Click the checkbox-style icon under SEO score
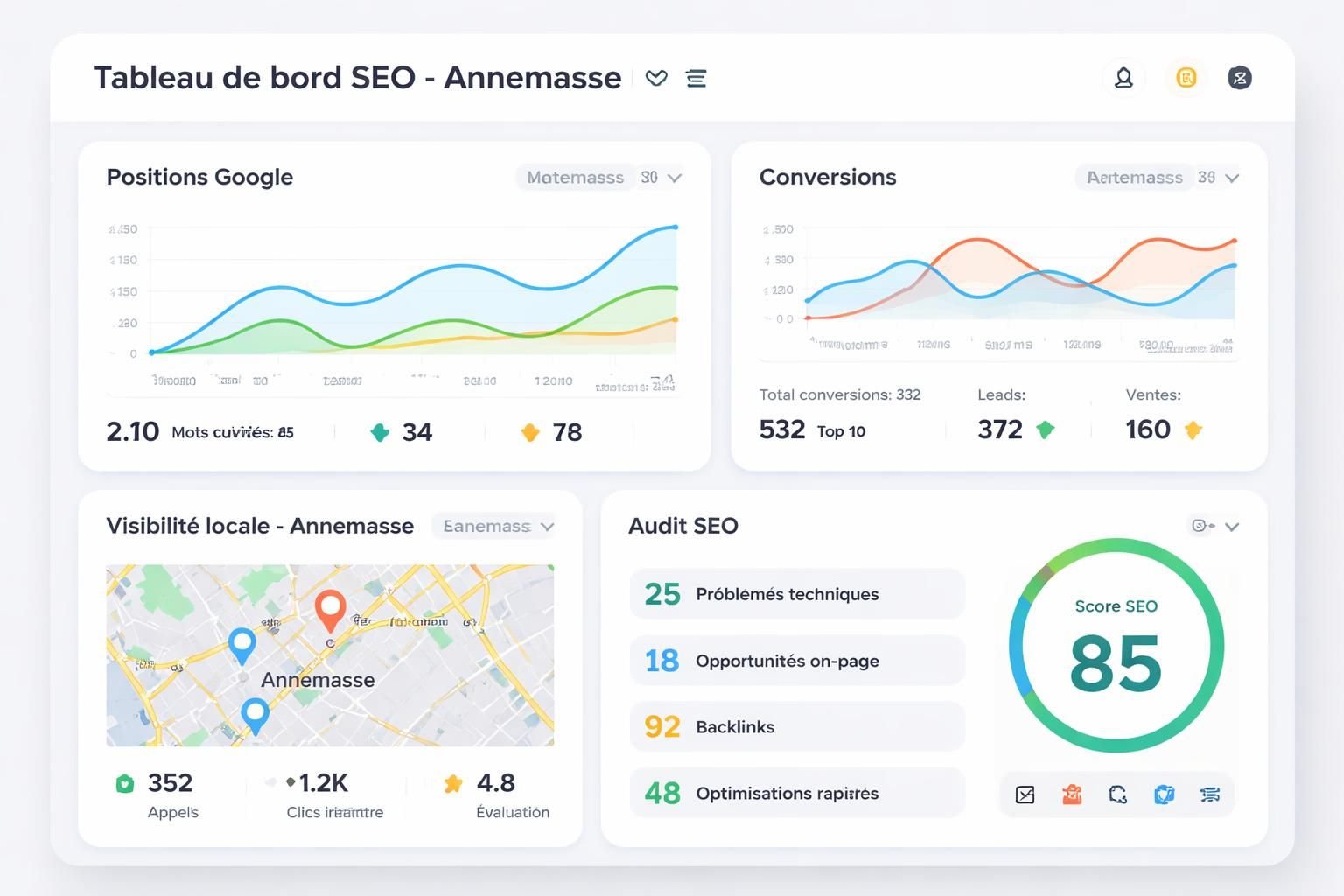This screenshot has width=1344, height=896. pos(1024,794)
